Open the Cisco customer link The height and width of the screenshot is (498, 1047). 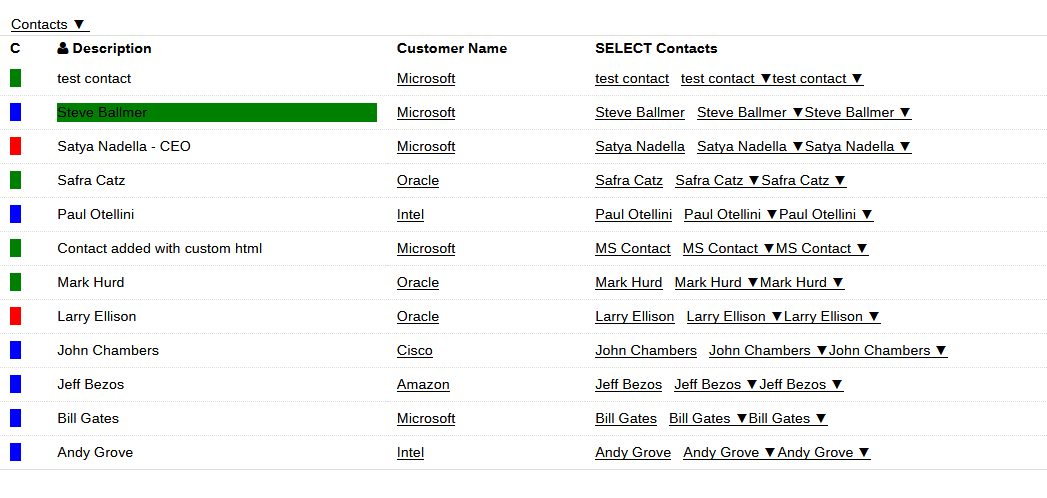coord(414,350)
